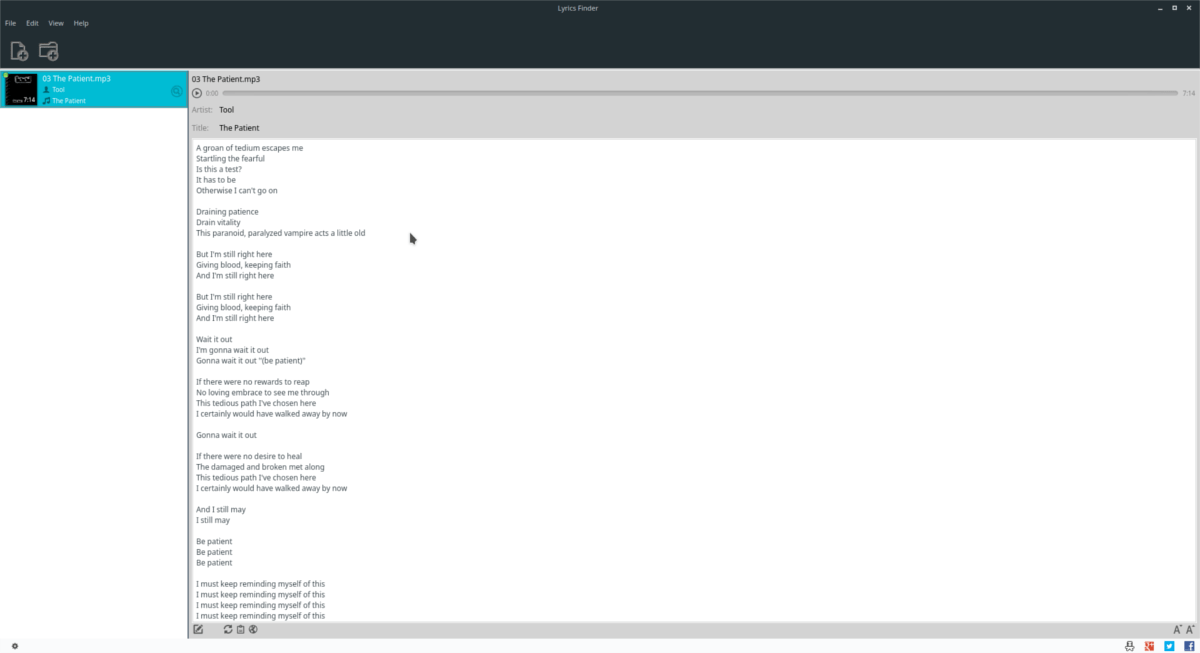Decrease the lyrics font size
This screenshot has height=653, width=1200.
click(1177, 630)
